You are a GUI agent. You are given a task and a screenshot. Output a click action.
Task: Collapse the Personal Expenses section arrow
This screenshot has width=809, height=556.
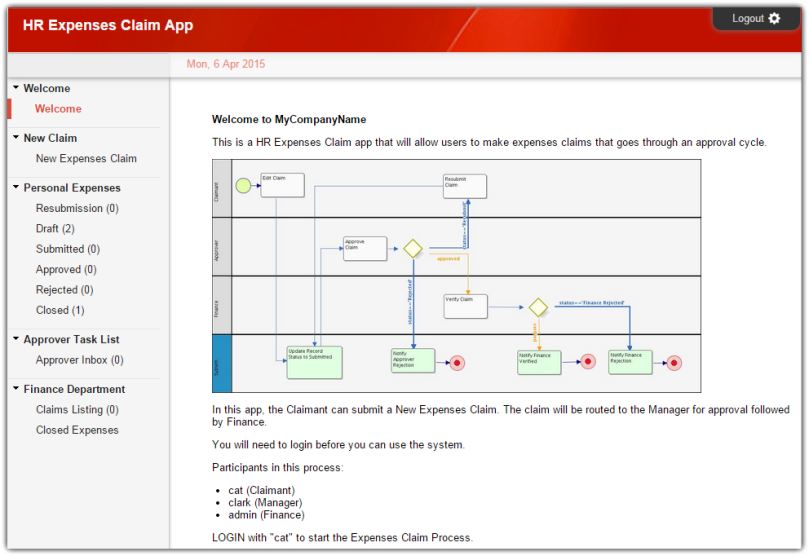click(x=16, y=187)
